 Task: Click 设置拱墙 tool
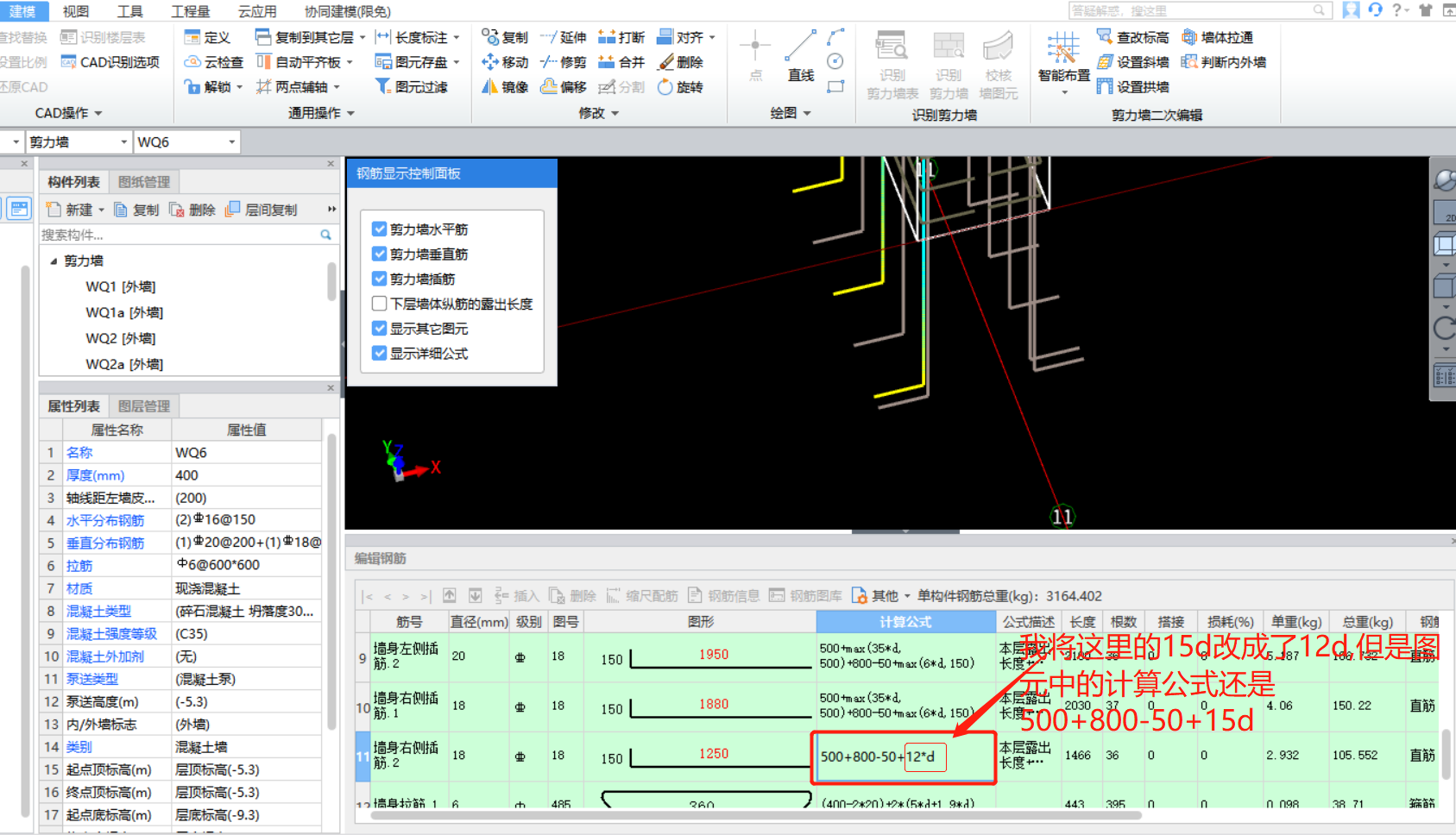tap(1133, 87)
